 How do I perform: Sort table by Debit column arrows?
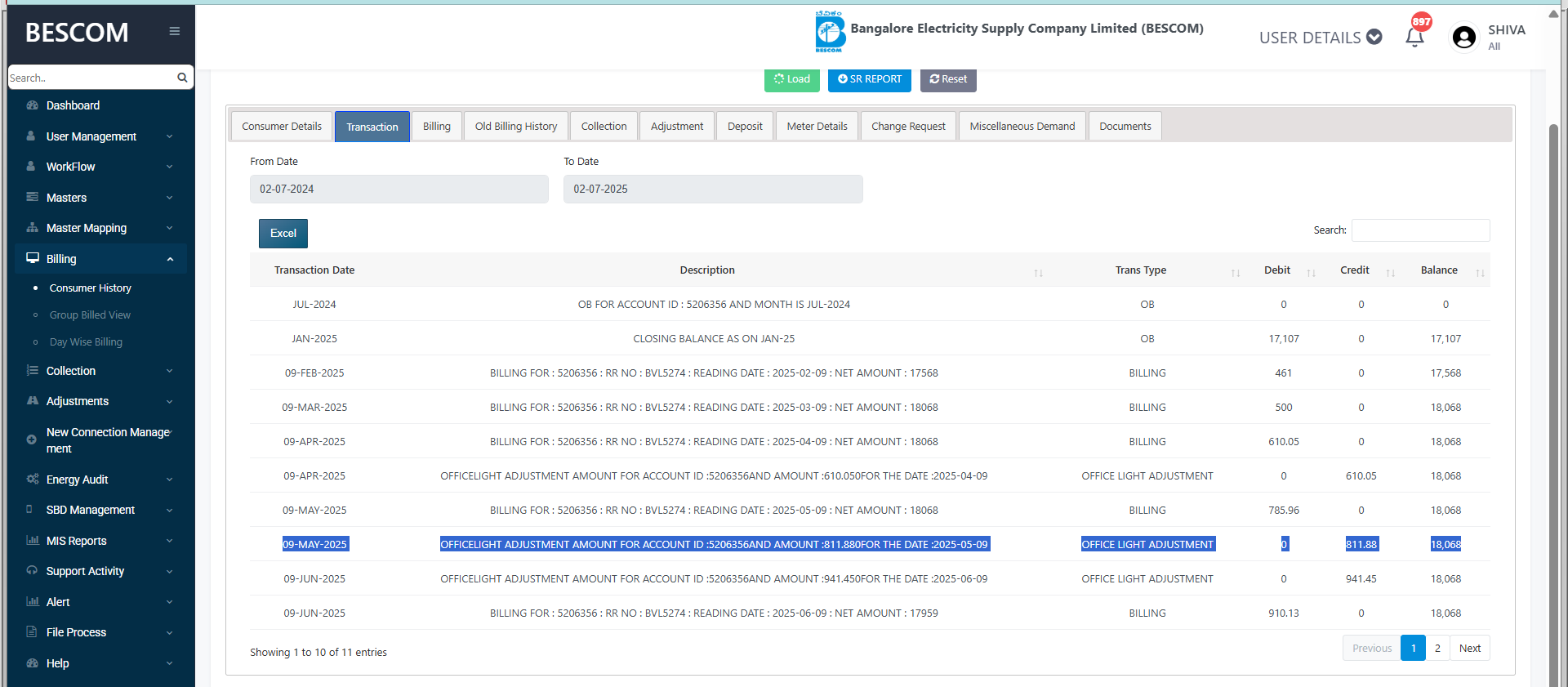(x=1311, y=273)
